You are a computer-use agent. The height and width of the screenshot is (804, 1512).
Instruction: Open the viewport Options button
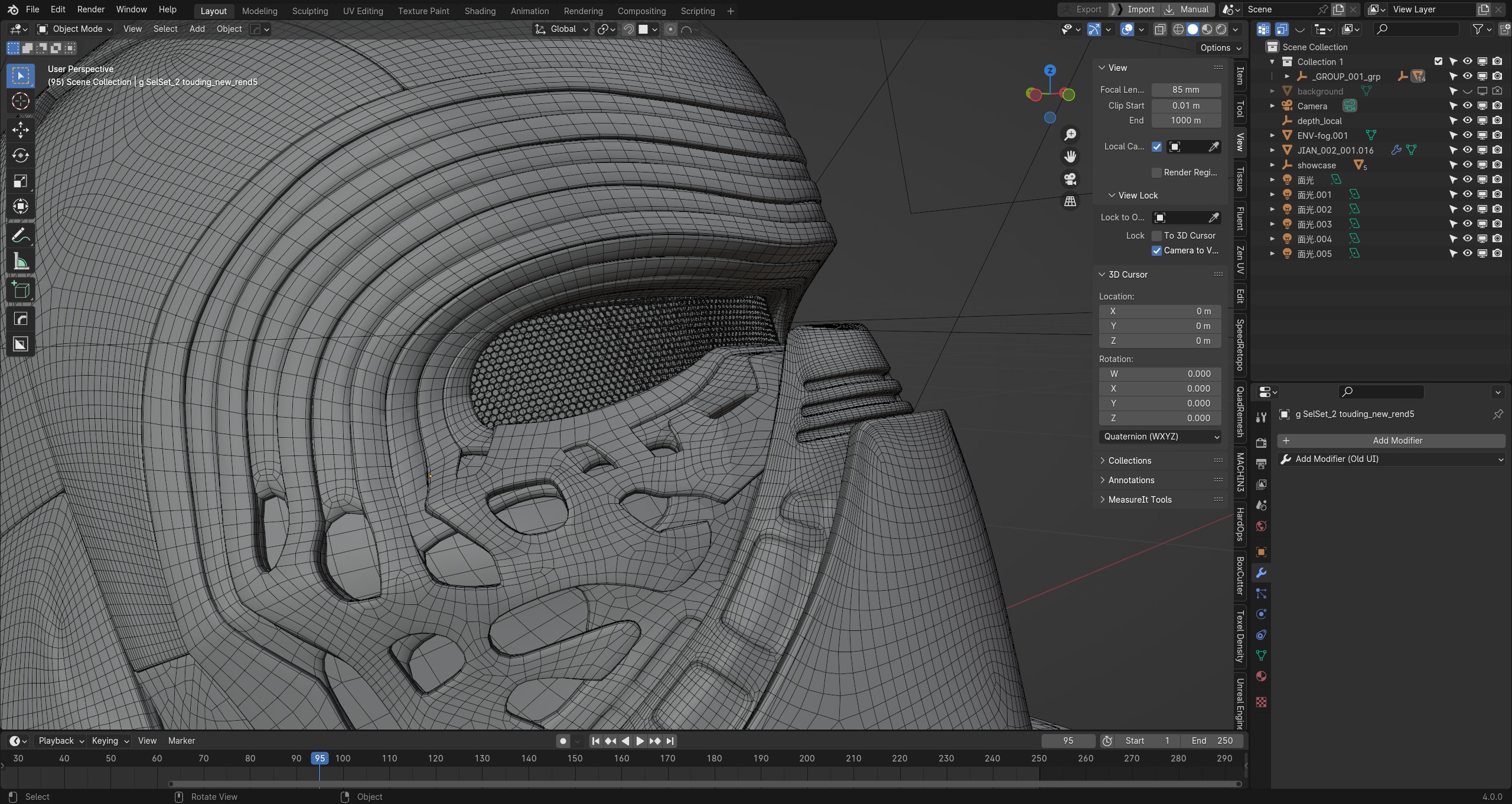(x=1220, y=48)
